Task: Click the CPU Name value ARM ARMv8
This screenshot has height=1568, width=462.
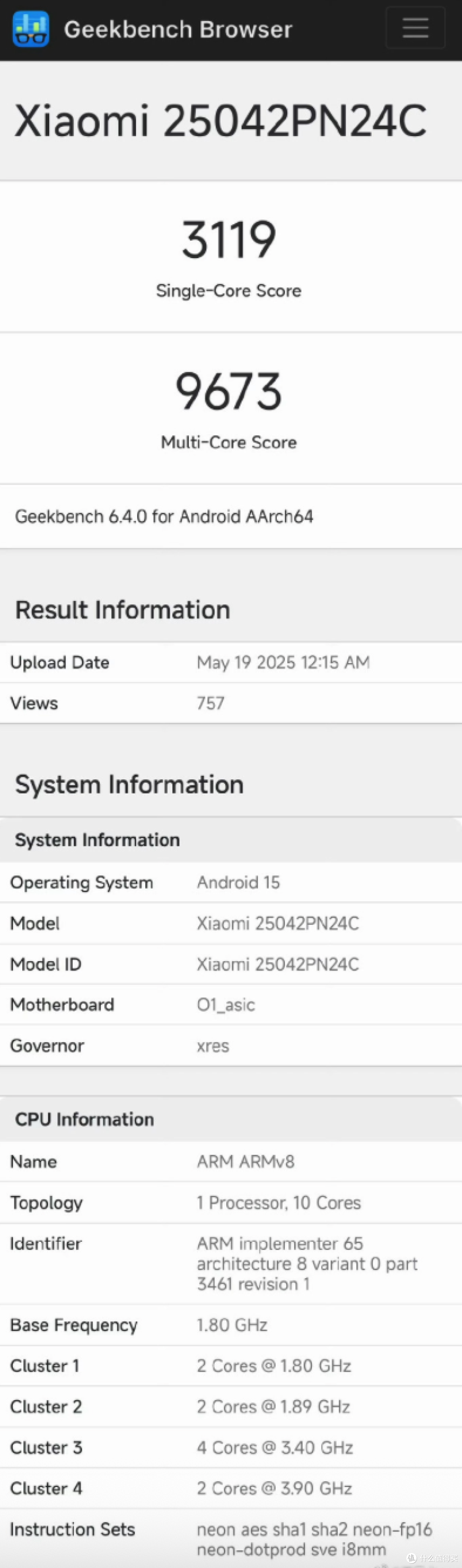Action: click(x=246, y=1161)
